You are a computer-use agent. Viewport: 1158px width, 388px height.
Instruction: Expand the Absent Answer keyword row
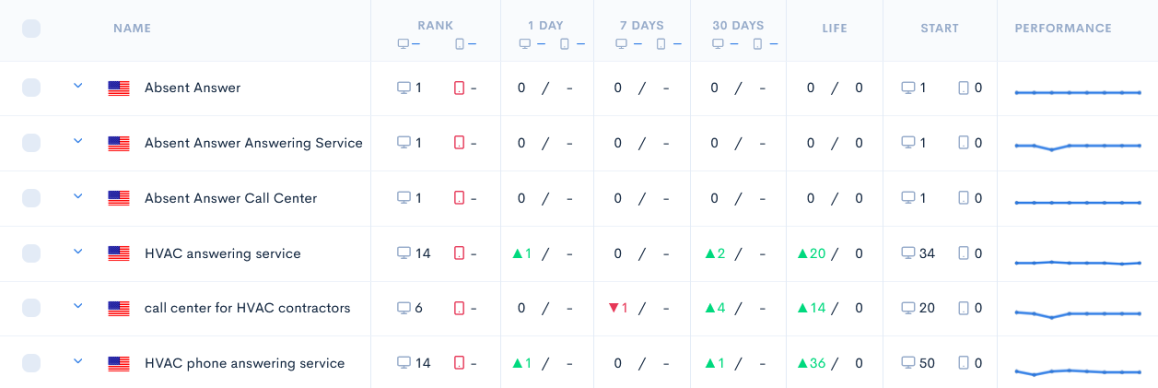click(x=78, y=86)
